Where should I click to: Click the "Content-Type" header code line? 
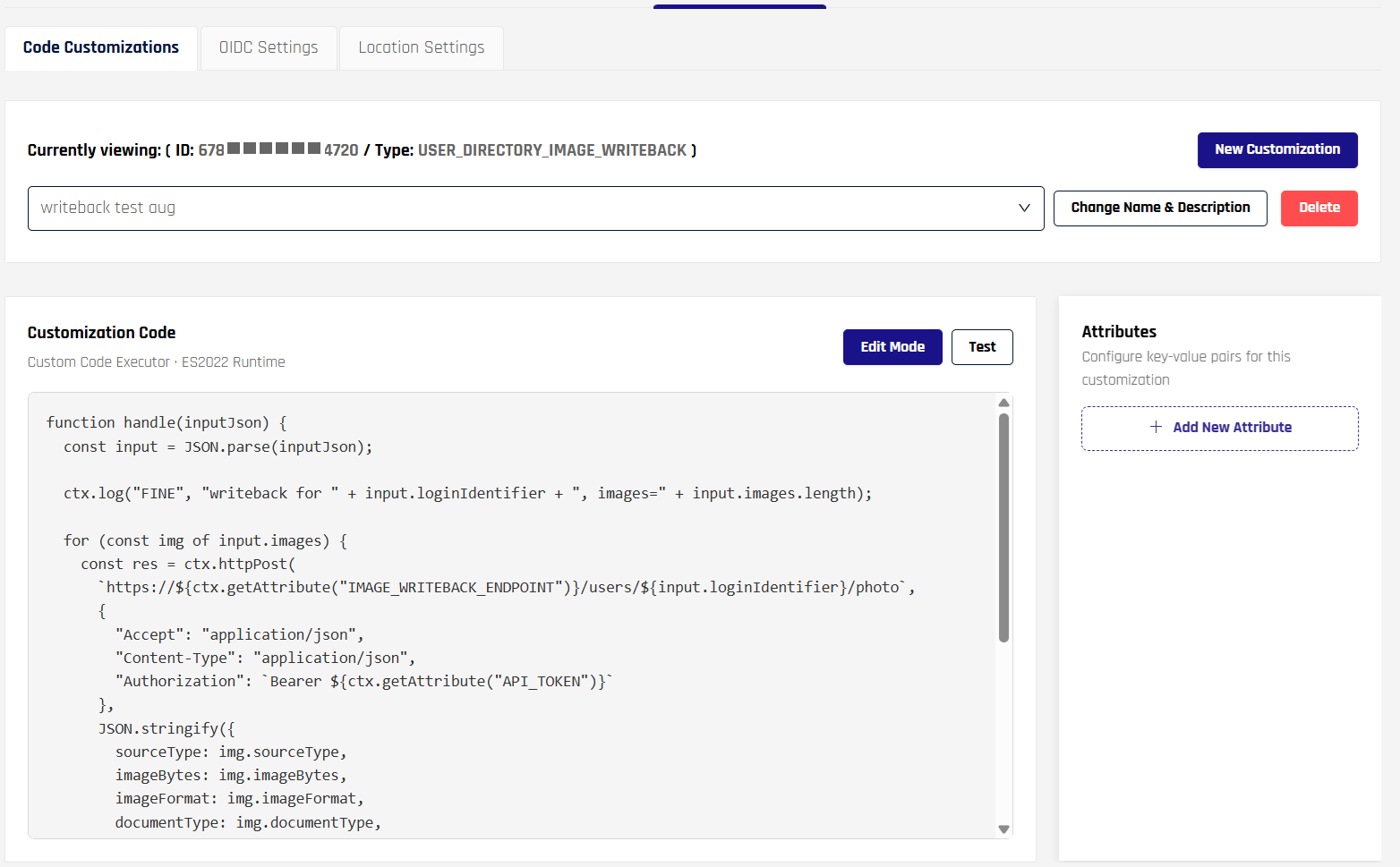point(266,658)
